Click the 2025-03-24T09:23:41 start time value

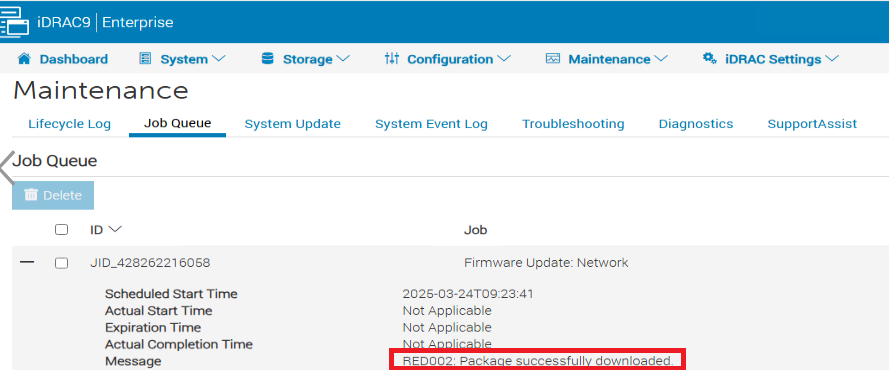468,294
